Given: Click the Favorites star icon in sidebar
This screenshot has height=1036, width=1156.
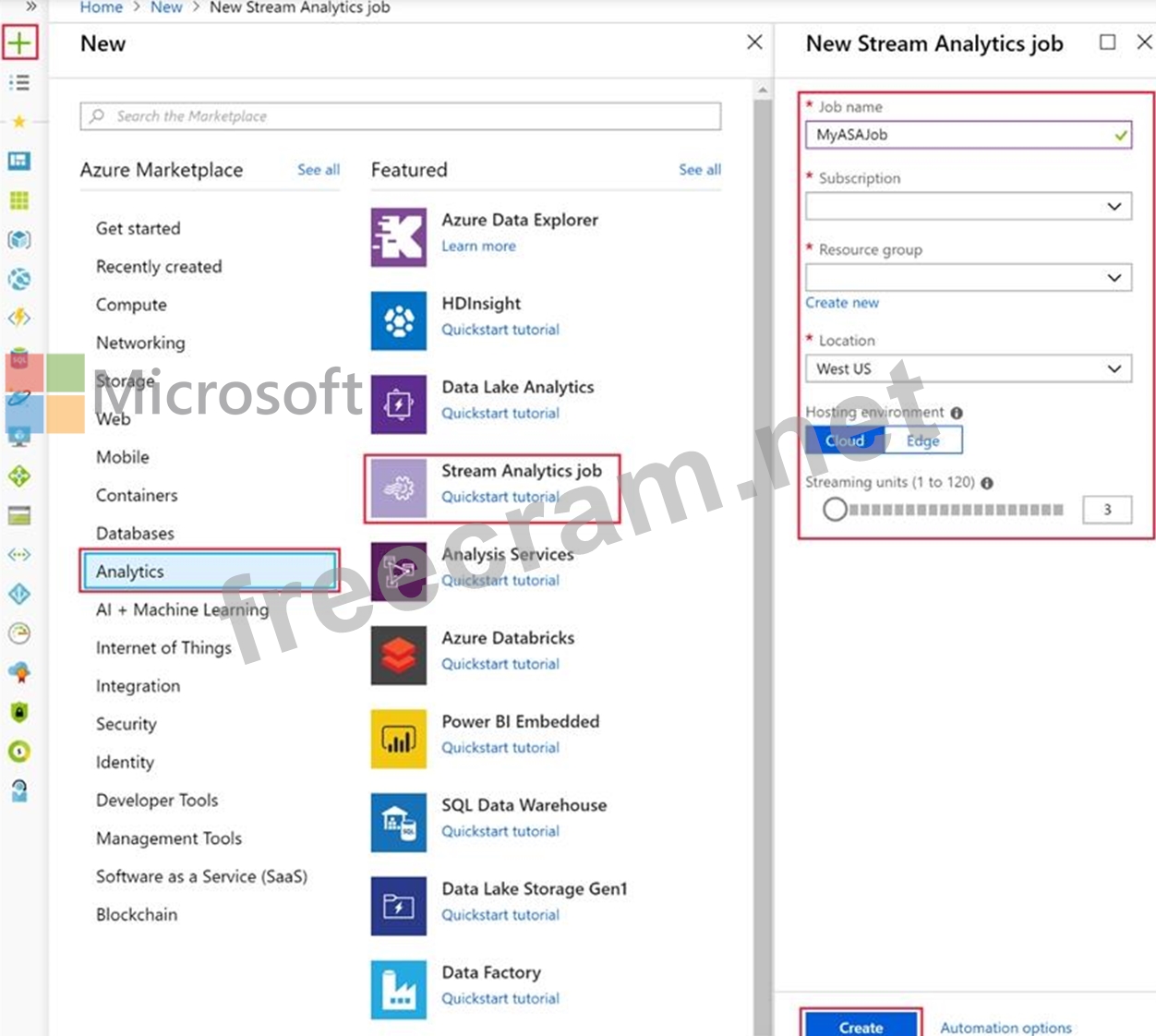Looking at the screenshot, I should coord(19,121).
